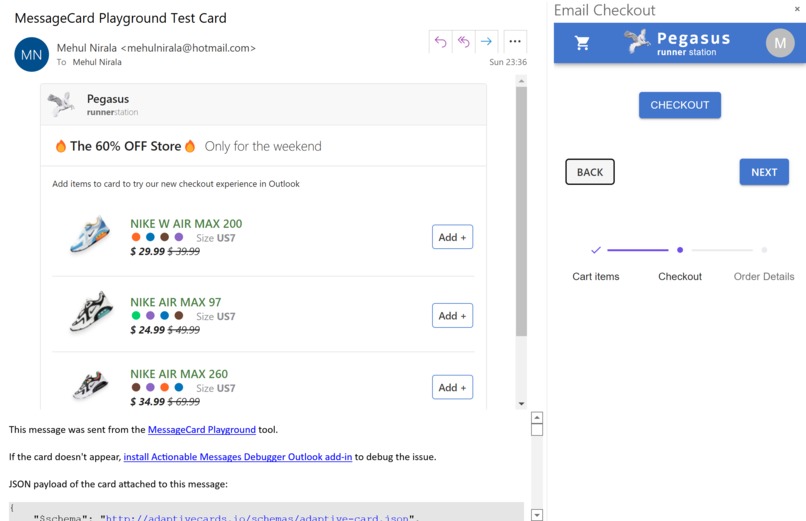Add NIKE AIR MAX 97 to cart
Viewport: 806px width, 521px height.
[x=452, y=315]
